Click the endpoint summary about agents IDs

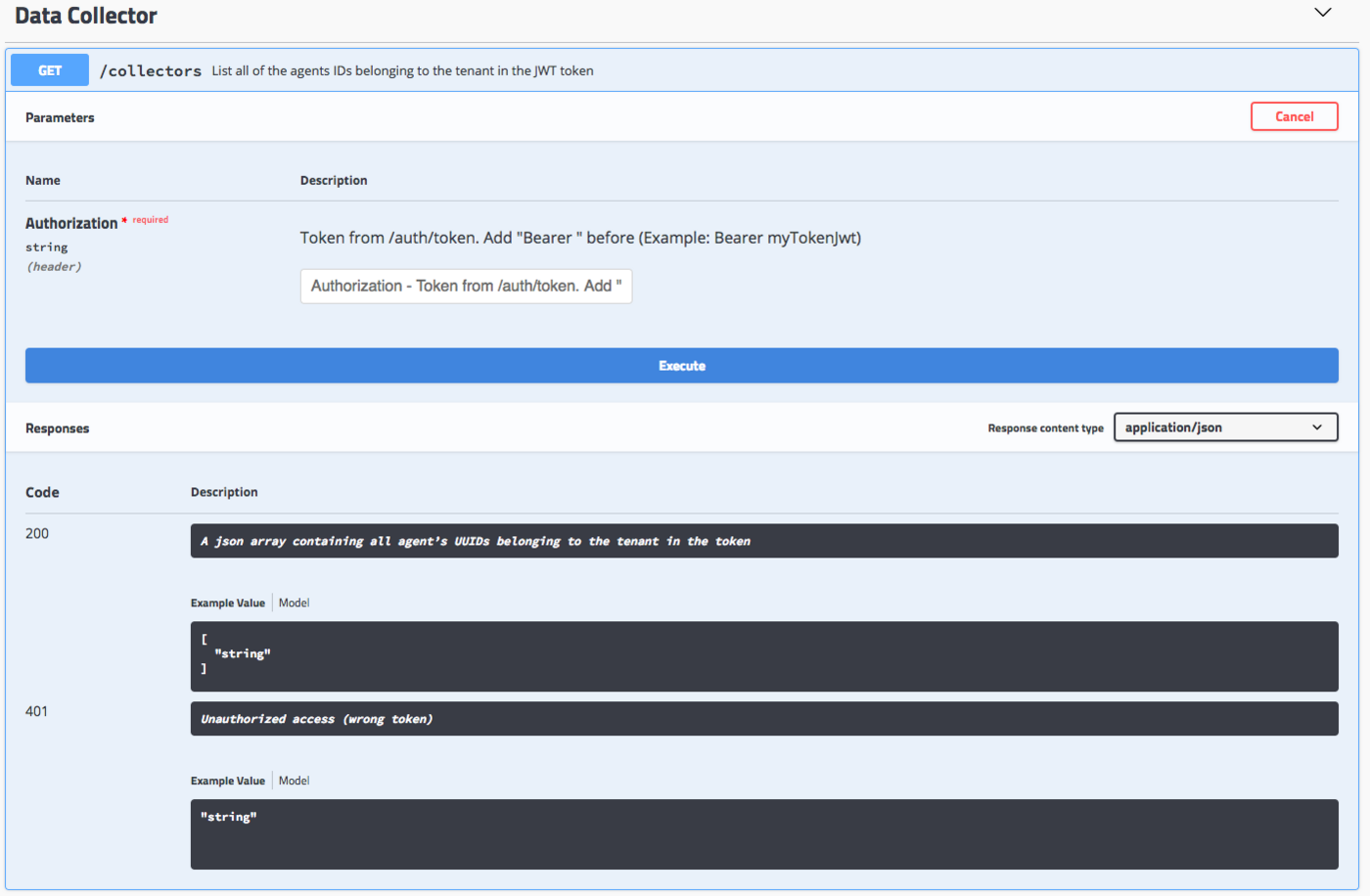[x=402, y=70]
